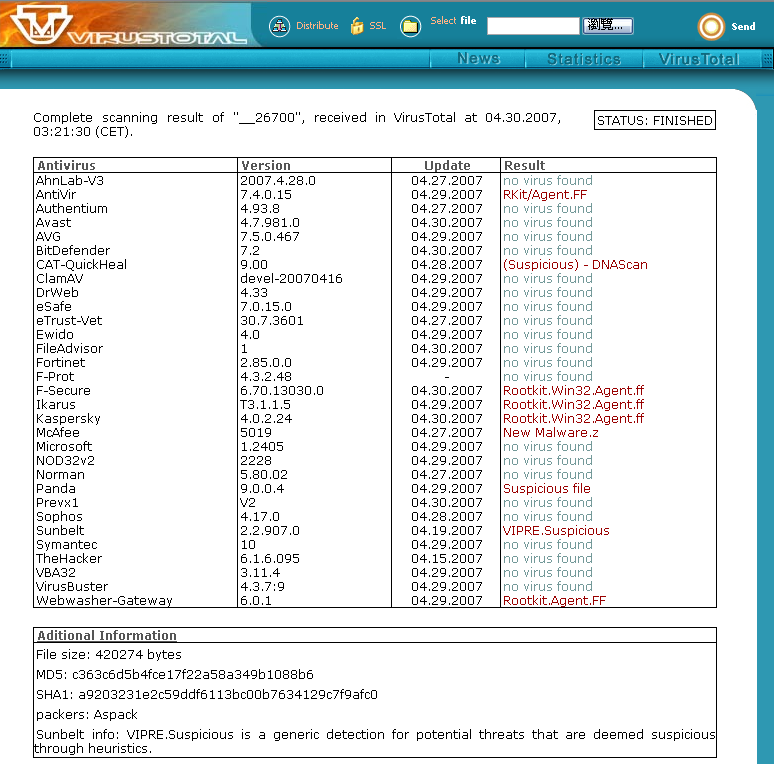Click the eSafe row name
This screenshot has width=774, height=764.
53,306
